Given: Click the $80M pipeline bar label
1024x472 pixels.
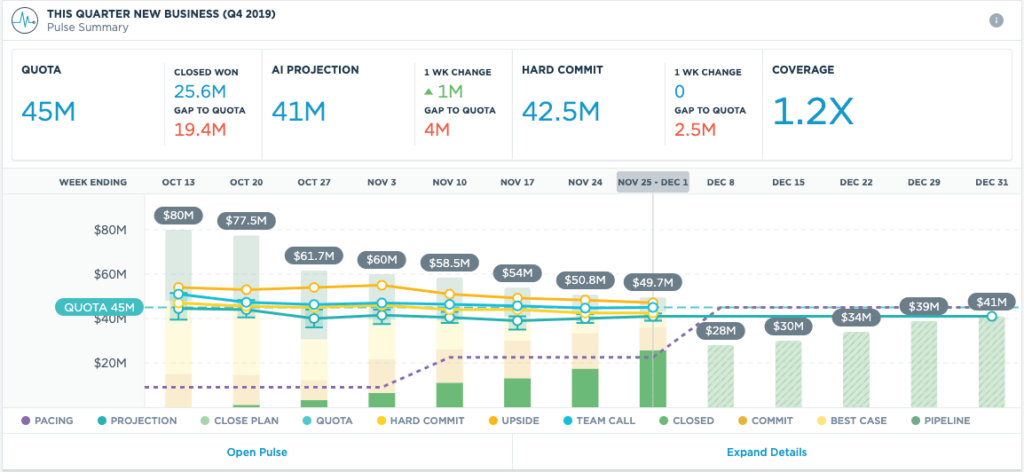Looking at the screenshot, I should (x=179, y=215).
